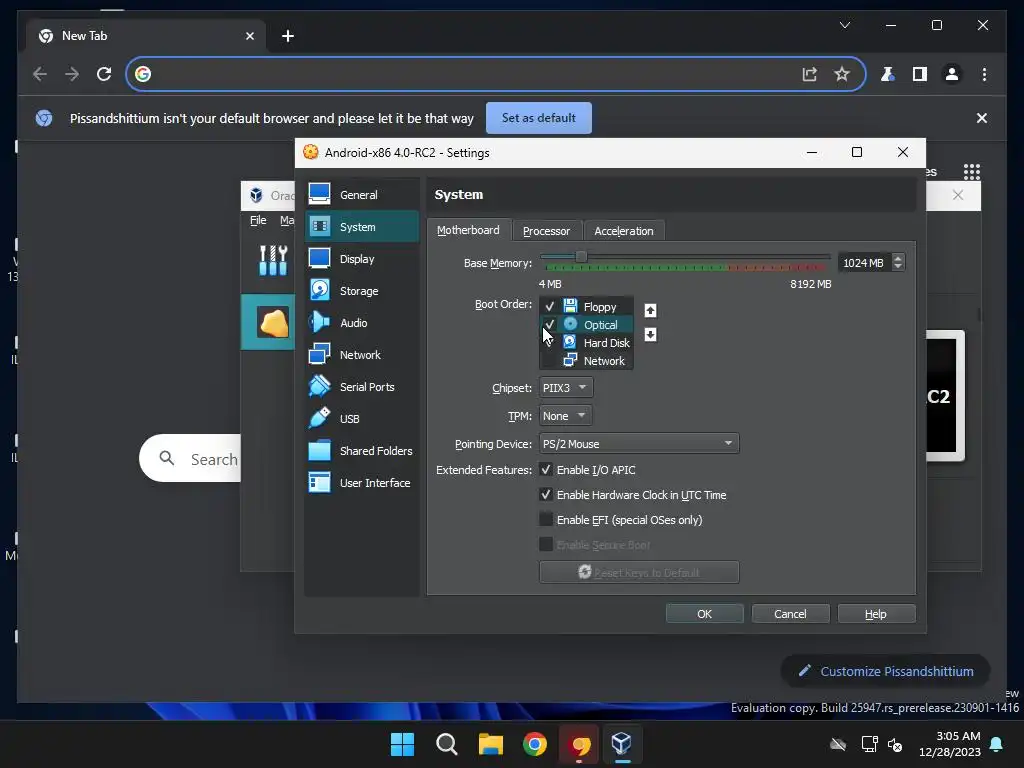Enable EFI (special OSes only)
The height and width of the screenshot is (768, 1024).
546,519
